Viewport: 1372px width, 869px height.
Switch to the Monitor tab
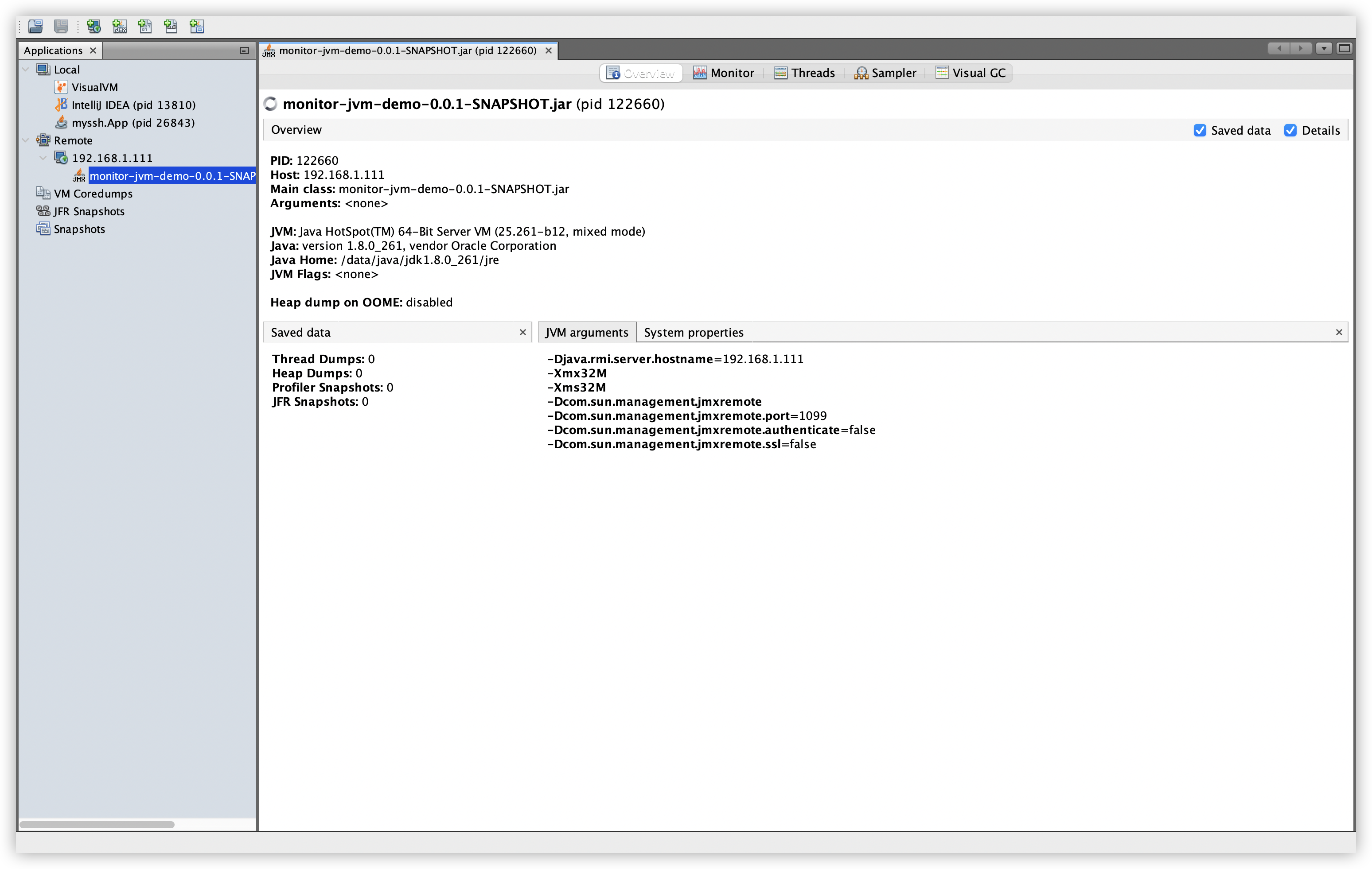coord(724,73)
